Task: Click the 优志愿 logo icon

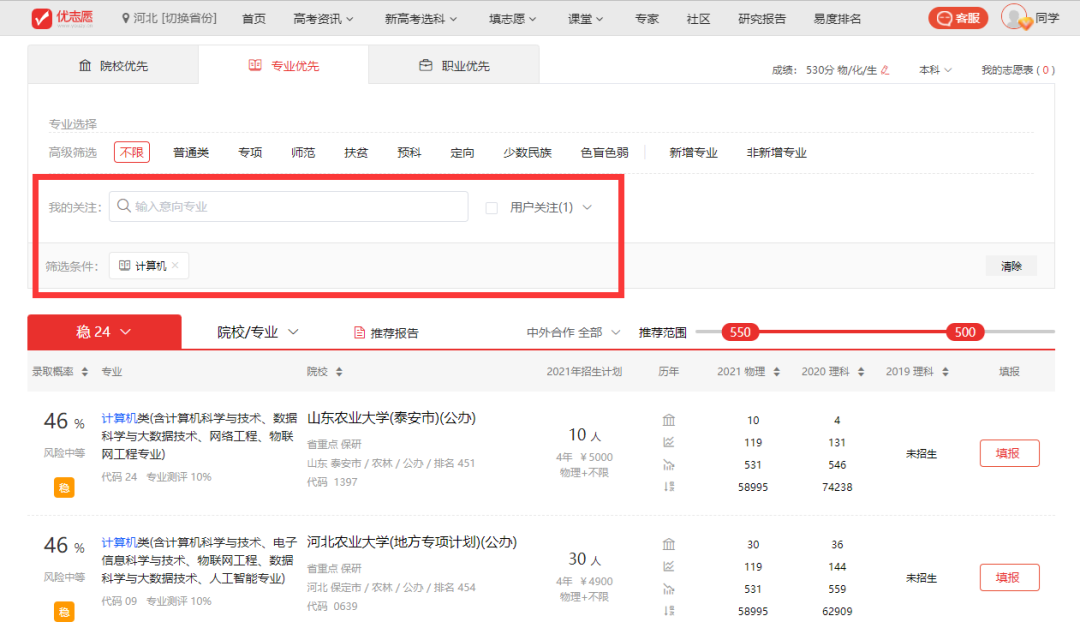Action: 42,18
